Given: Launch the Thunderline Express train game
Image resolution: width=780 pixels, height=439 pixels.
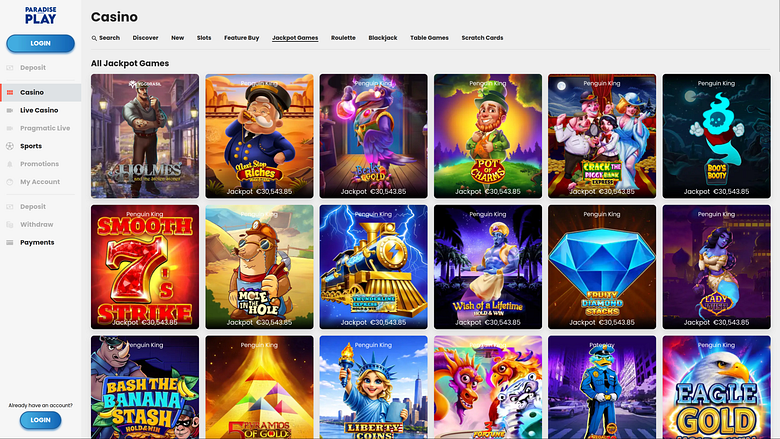Looking at the screenshot, I should pyautogui.click(x=374, y=267).
